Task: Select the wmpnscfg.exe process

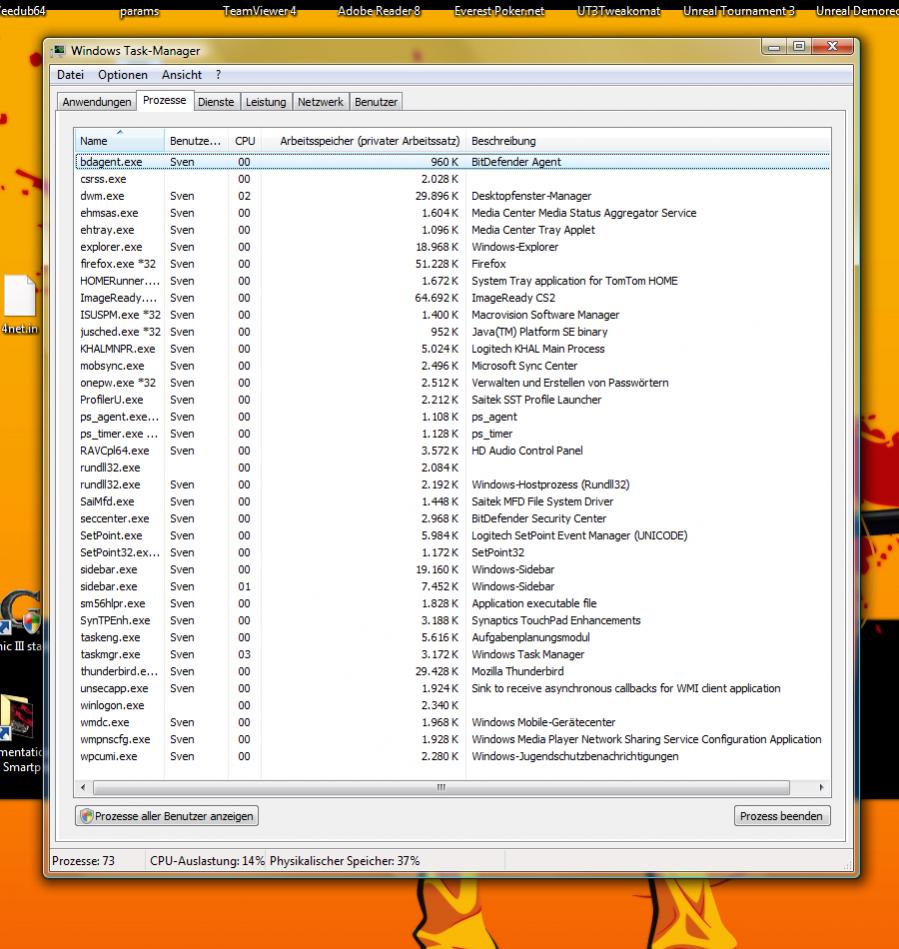Action: 452,739
